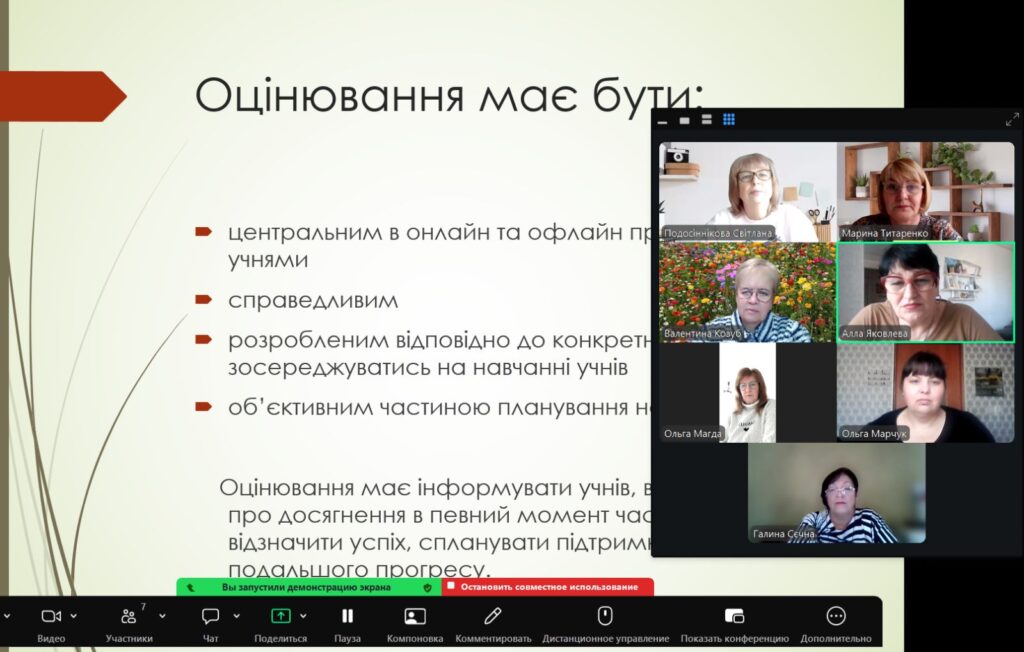Viewport: 1024px width, 652px height.
Task: Open the Компоновка layout options
Action: coord(415,615)
